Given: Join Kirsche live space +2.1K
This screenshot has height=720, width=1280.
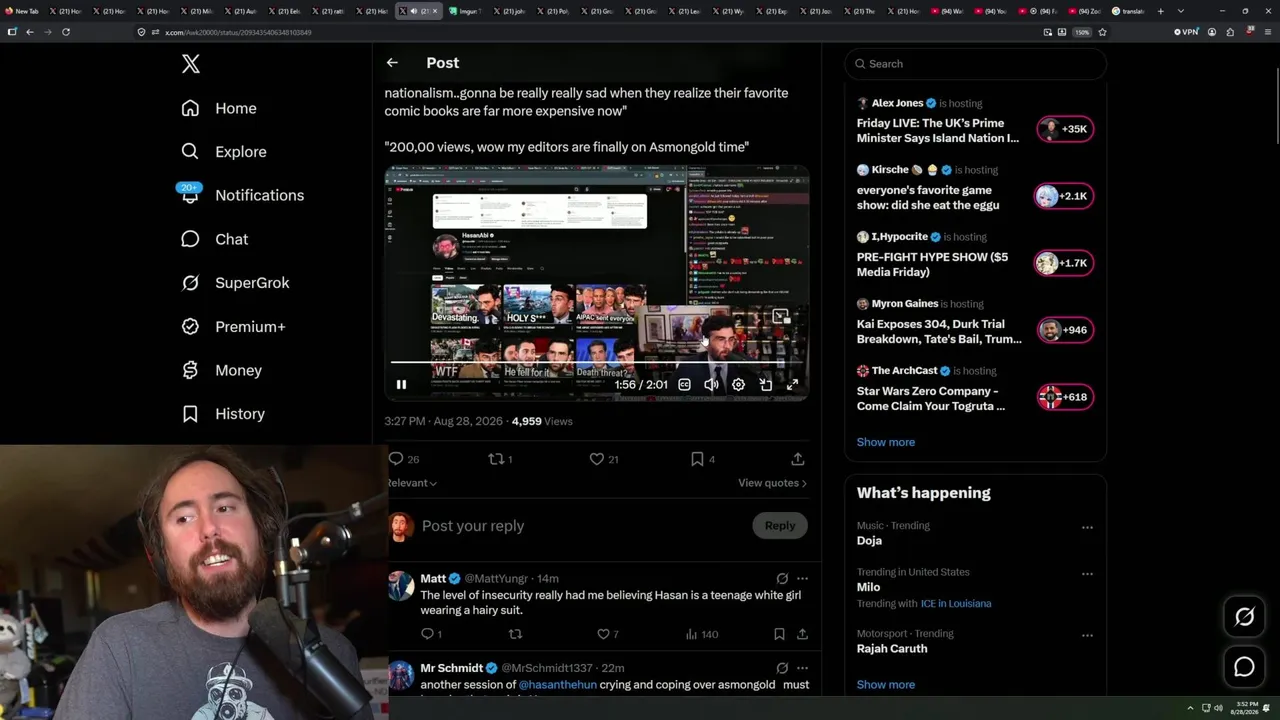Looking at the screenshot, I should click(x=1064, y=196).
